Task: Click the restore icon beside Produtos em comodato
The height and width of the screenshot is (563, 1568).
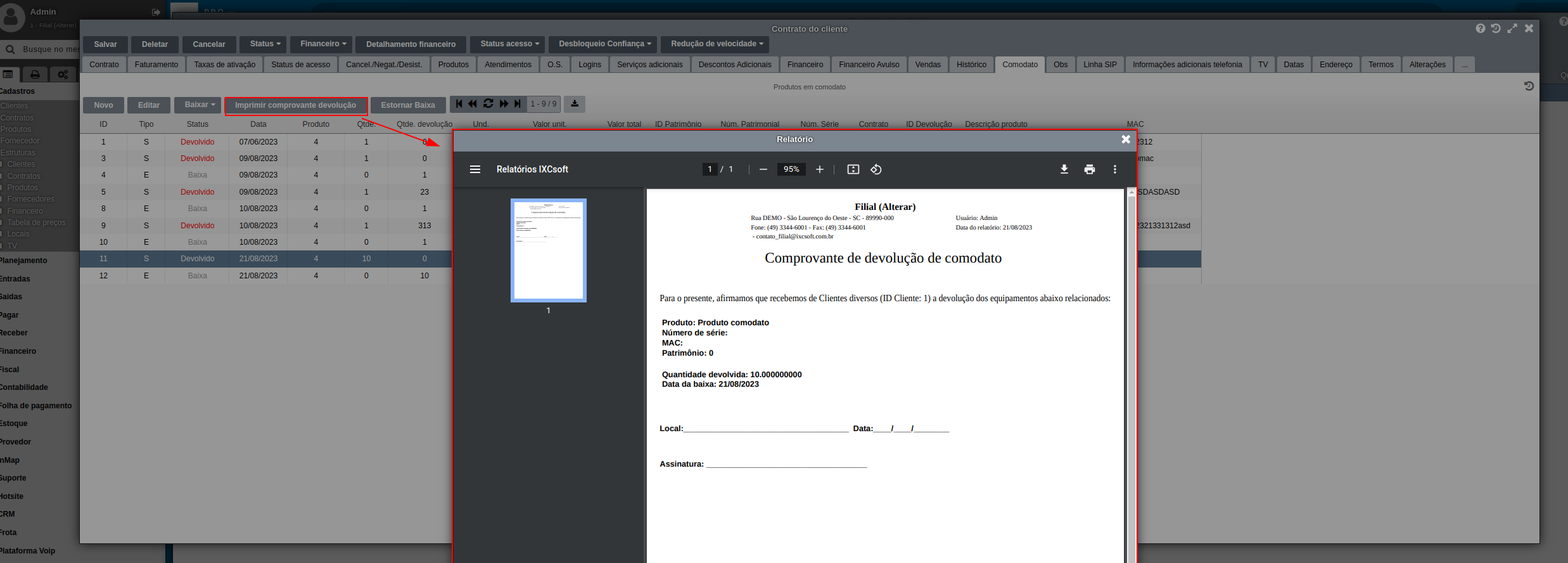Action: [x=1529, y=86]
